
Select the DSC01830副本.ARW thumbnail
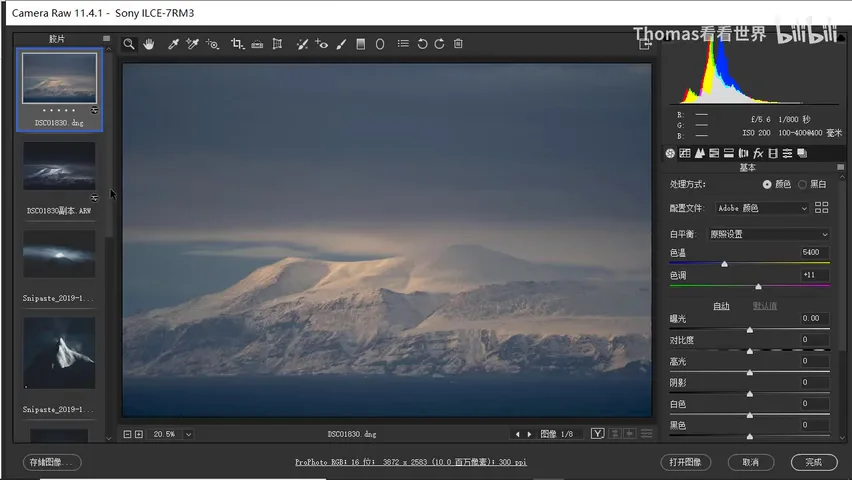[59, 166]
